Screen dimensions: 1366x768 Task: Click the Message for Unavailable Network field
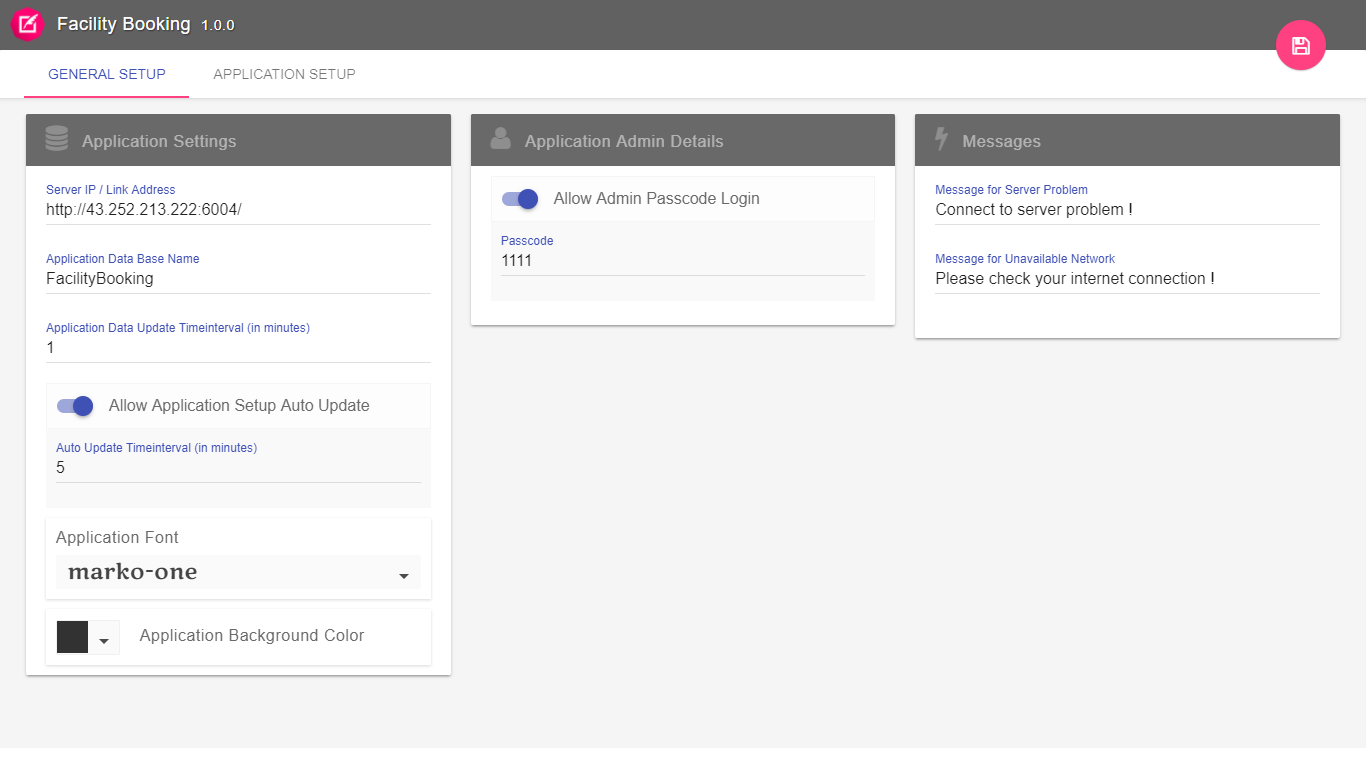coord(1127,279)
